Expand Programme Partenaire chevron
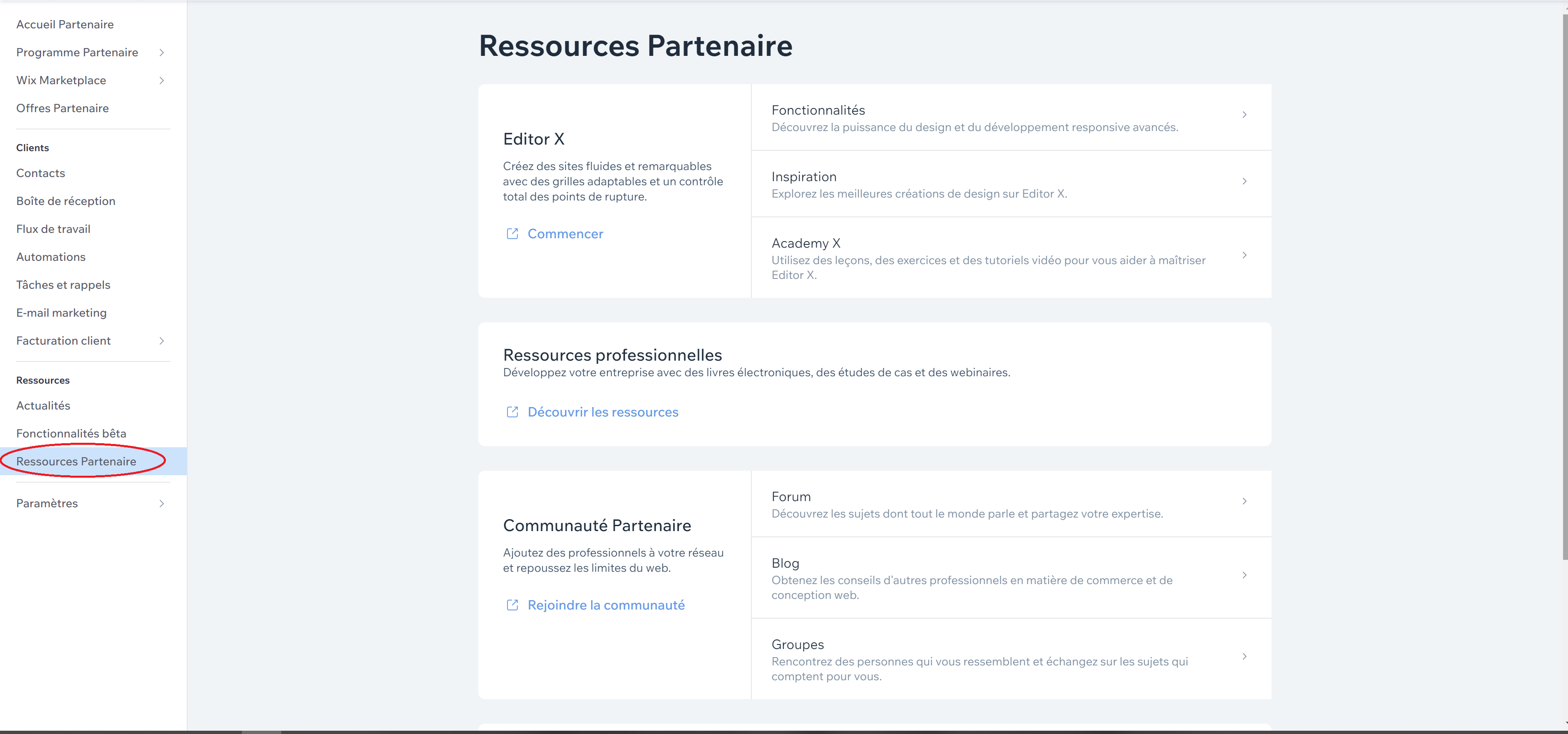 161,53
